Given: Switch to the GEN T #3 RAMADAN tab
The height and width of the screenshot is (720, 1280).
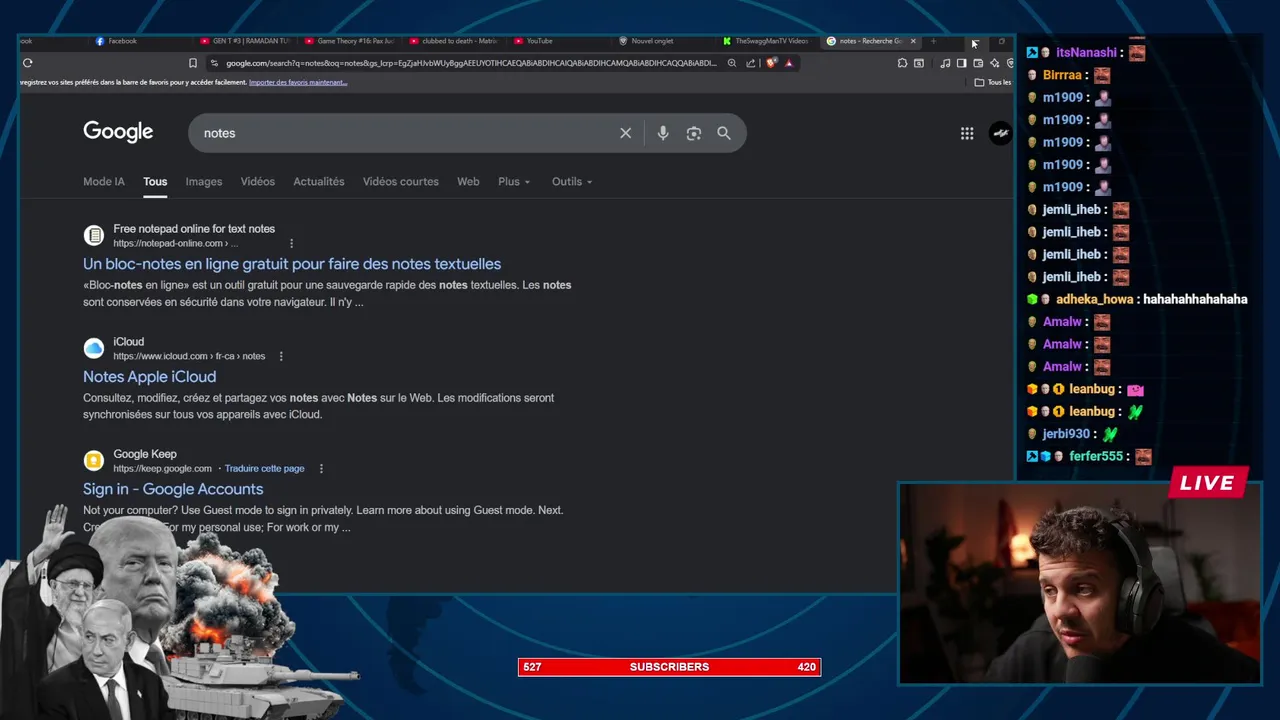Looking at the screenshot, I should pyautogui.click(x=244, y=41).
